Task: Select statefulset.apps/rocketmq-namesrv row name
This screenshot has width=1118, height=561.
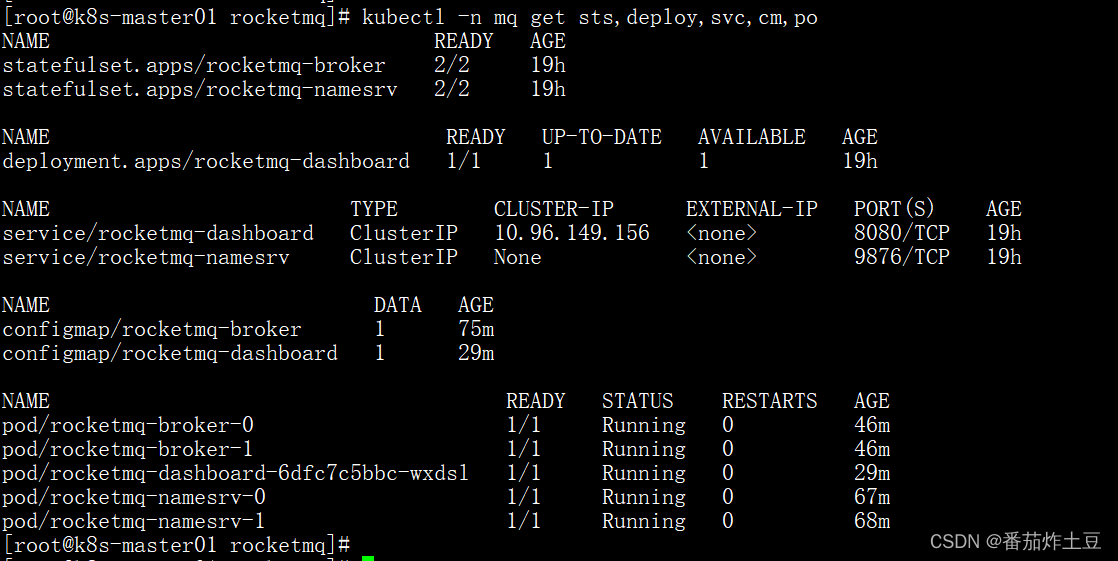Action: (200, 89)
